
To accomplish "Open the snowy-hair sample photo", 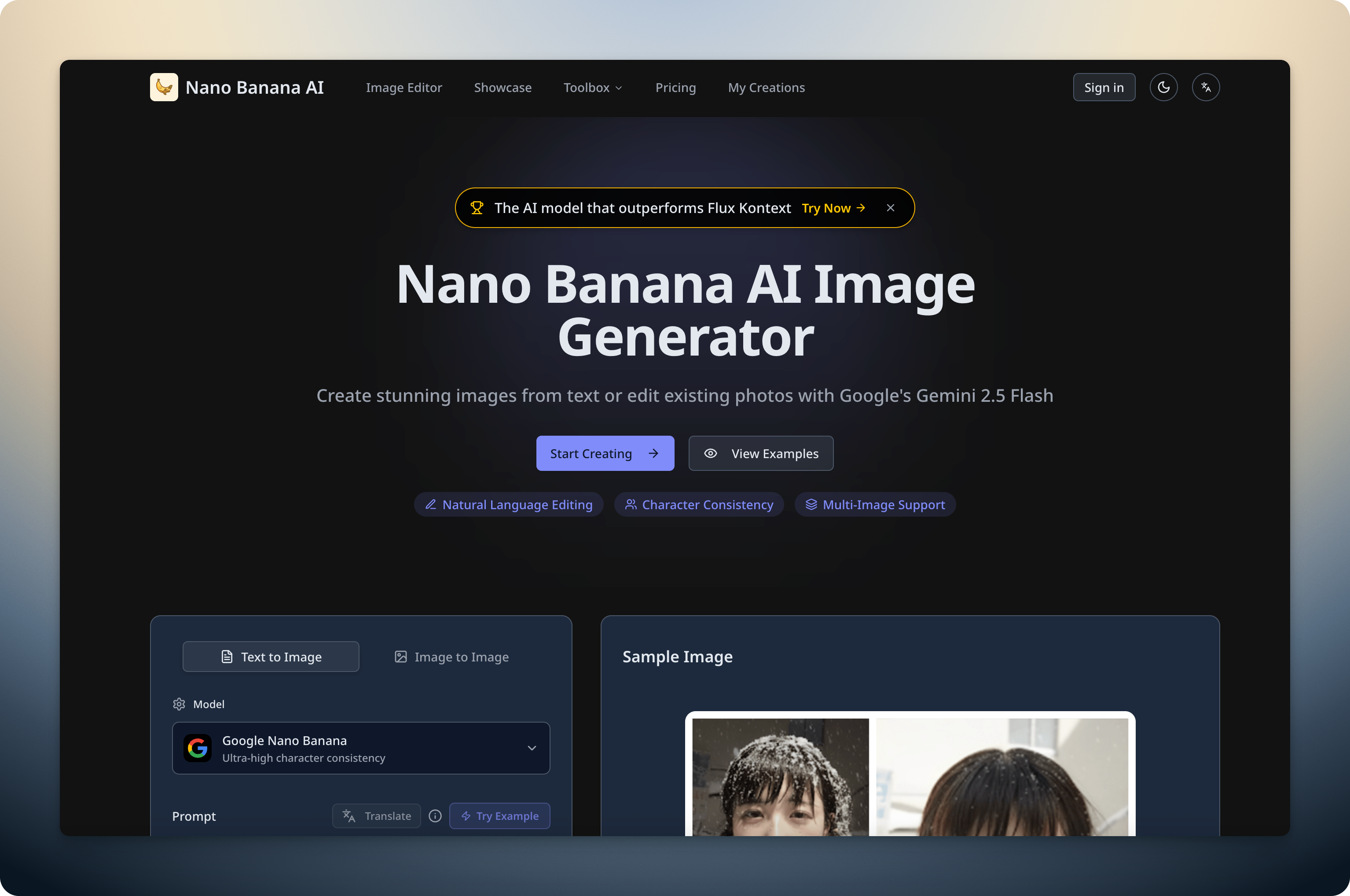I will pyautogui.click(x=781, y=777).
